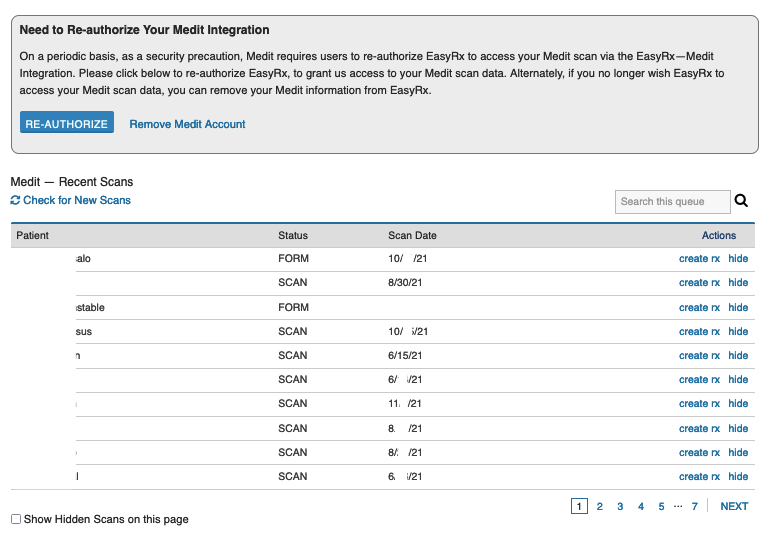
Task: Go to page 7 of scans
Action: (x=694, y=506)
